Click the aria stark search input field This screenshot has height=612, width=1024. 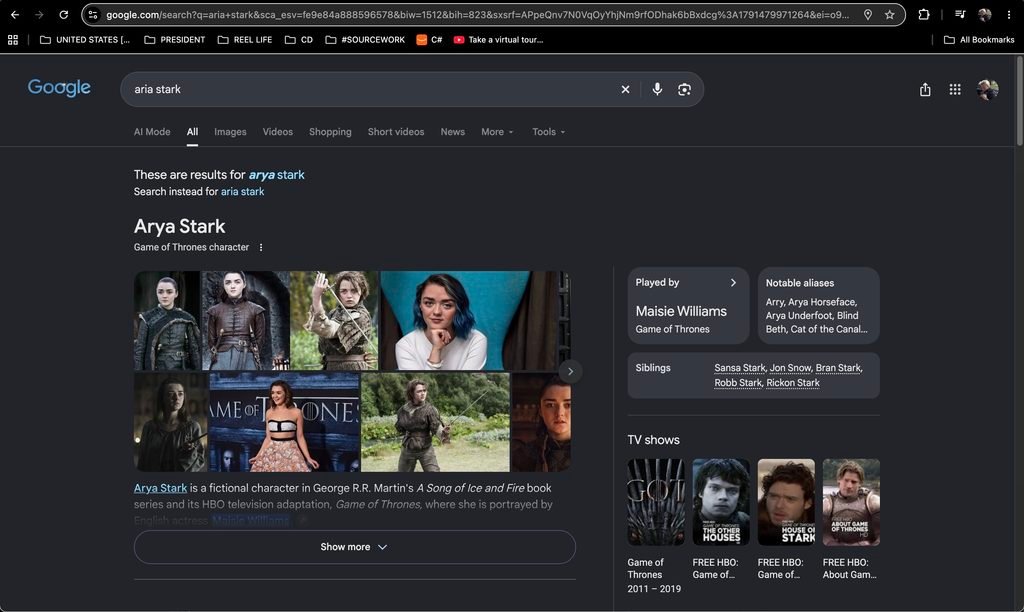pyautogui.click(x=372, y=89)
